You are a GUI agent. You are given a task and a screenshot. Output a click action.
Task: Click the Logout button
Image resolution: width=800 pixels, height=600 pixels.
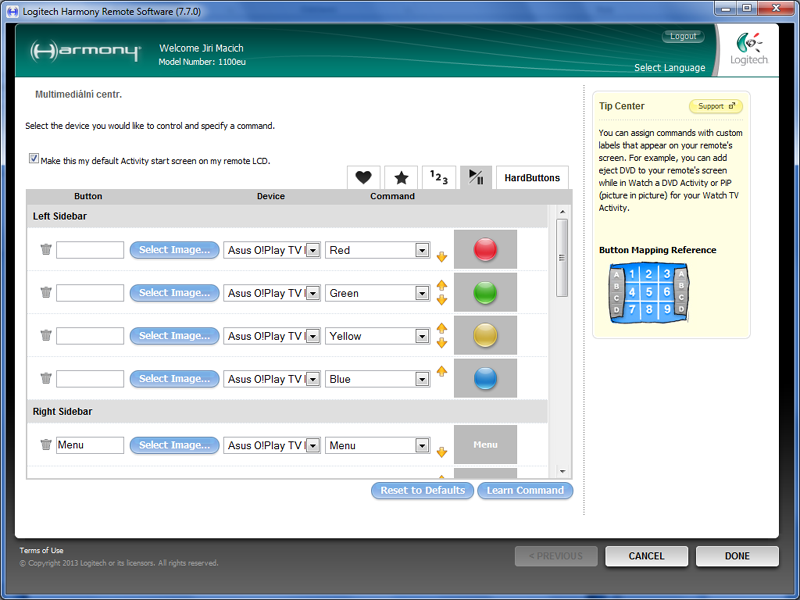click(x=683, y=36)
